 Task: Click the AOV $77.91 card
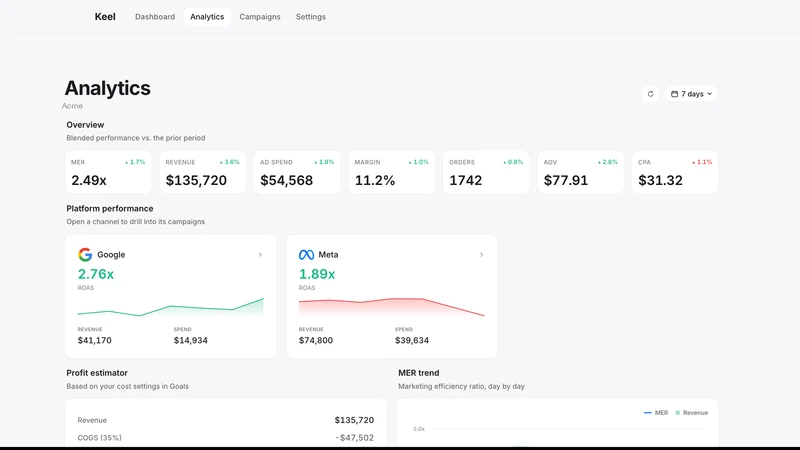[x=581, y=172]
